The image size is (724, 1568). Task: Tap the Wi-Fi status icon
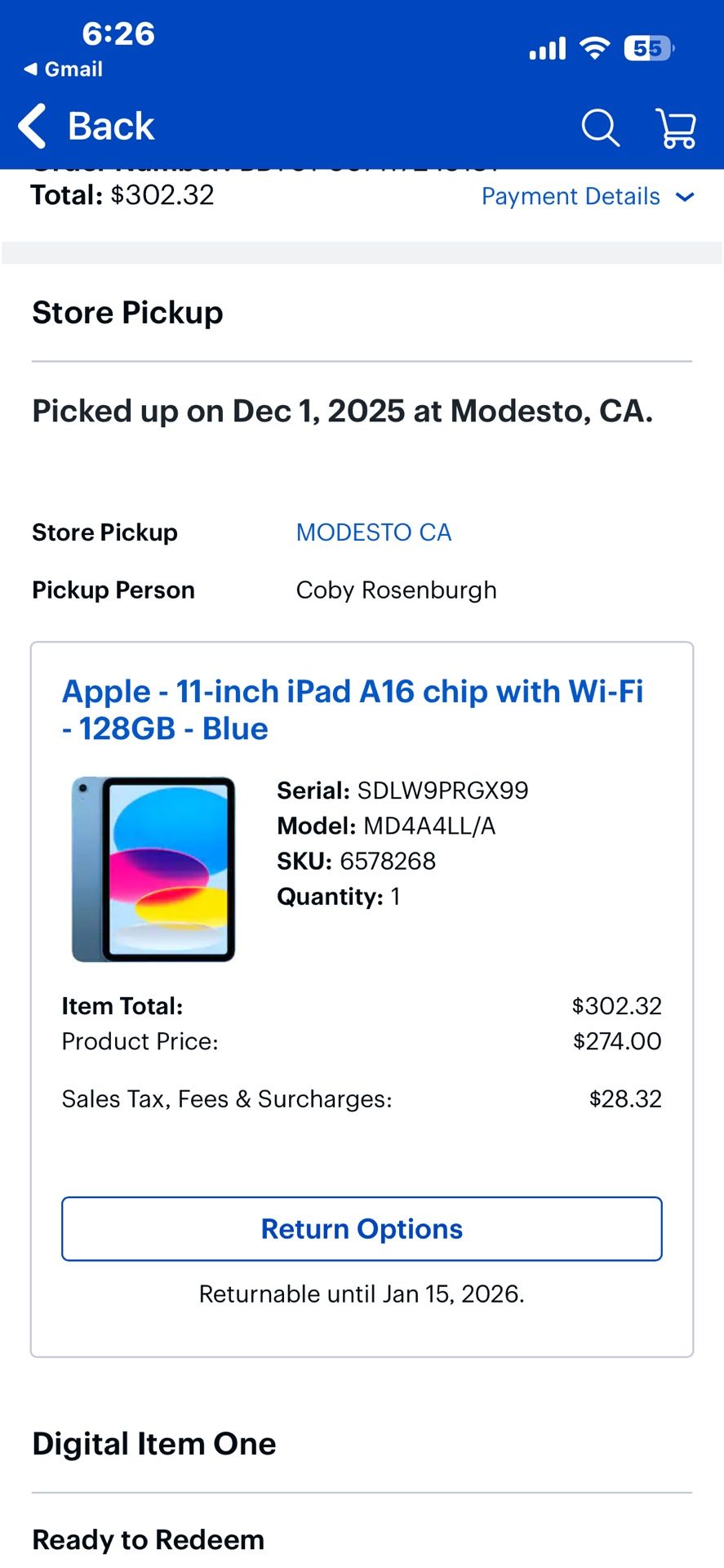click(x=595, y=49)
